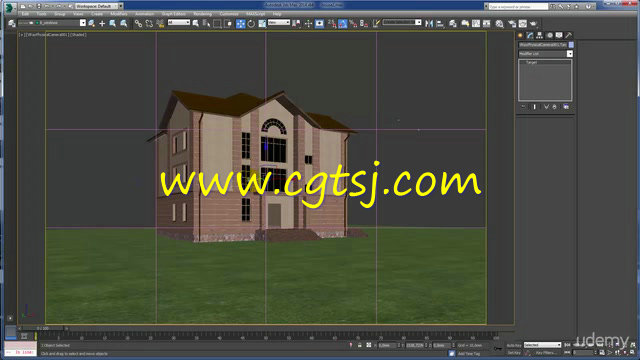This screenshot has height=360, width=640.
Task: Open the Layer Manager icon
Action: (x=453, y=24)
